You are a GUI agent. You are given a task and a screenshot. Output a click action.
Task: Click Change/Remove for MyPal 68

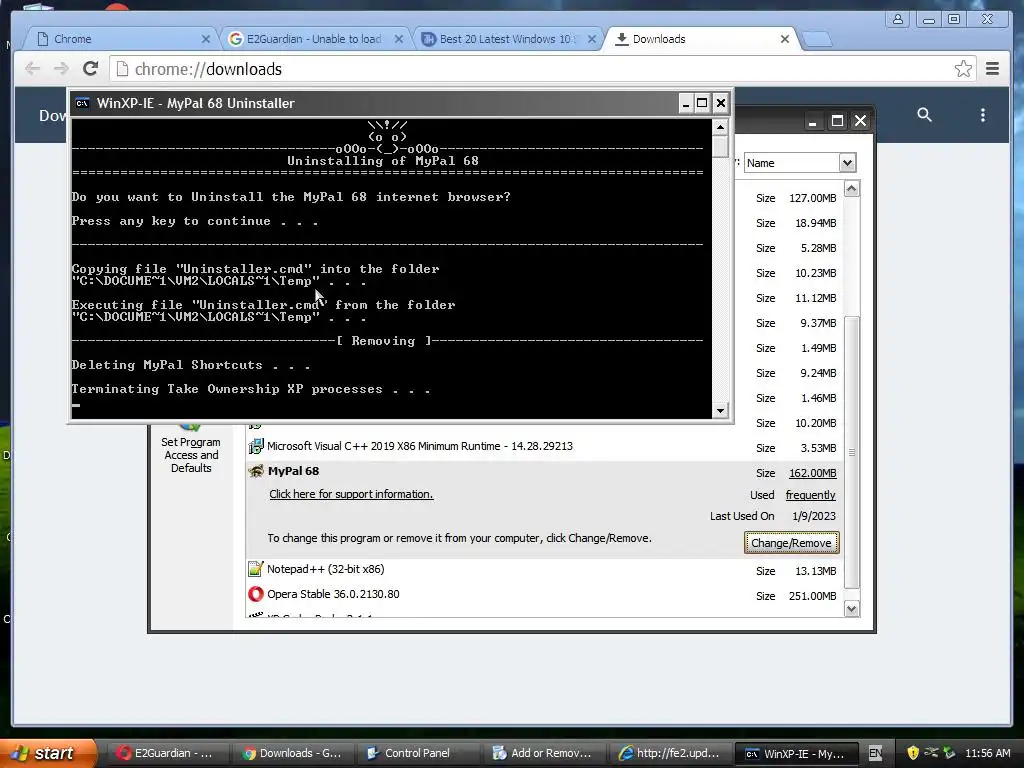pyautogui.click(x=791, y=543)
